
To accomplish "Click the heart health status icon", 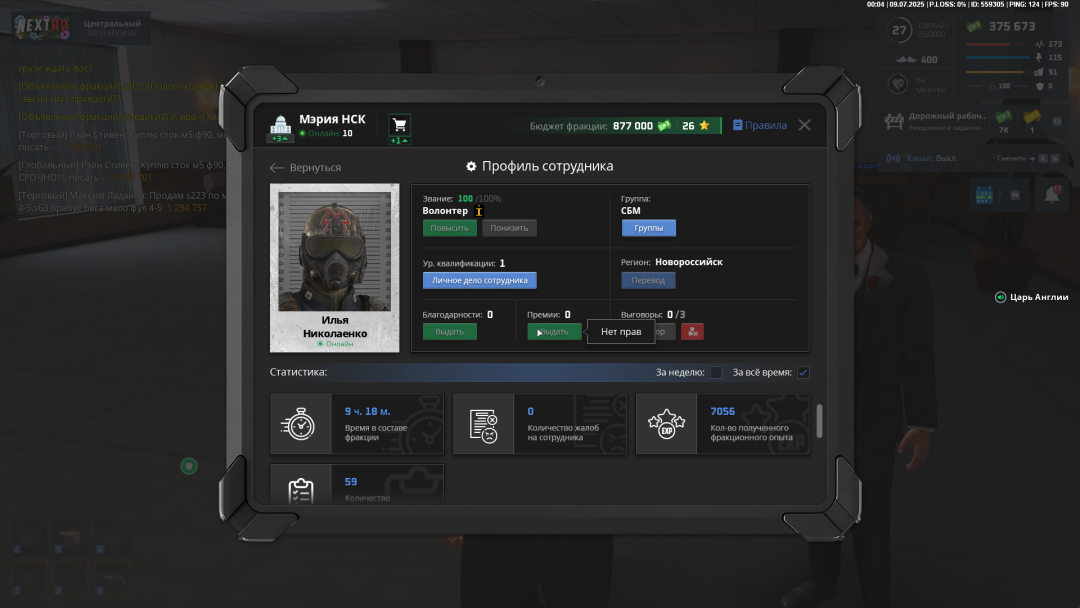I will [x=897, y=84].
